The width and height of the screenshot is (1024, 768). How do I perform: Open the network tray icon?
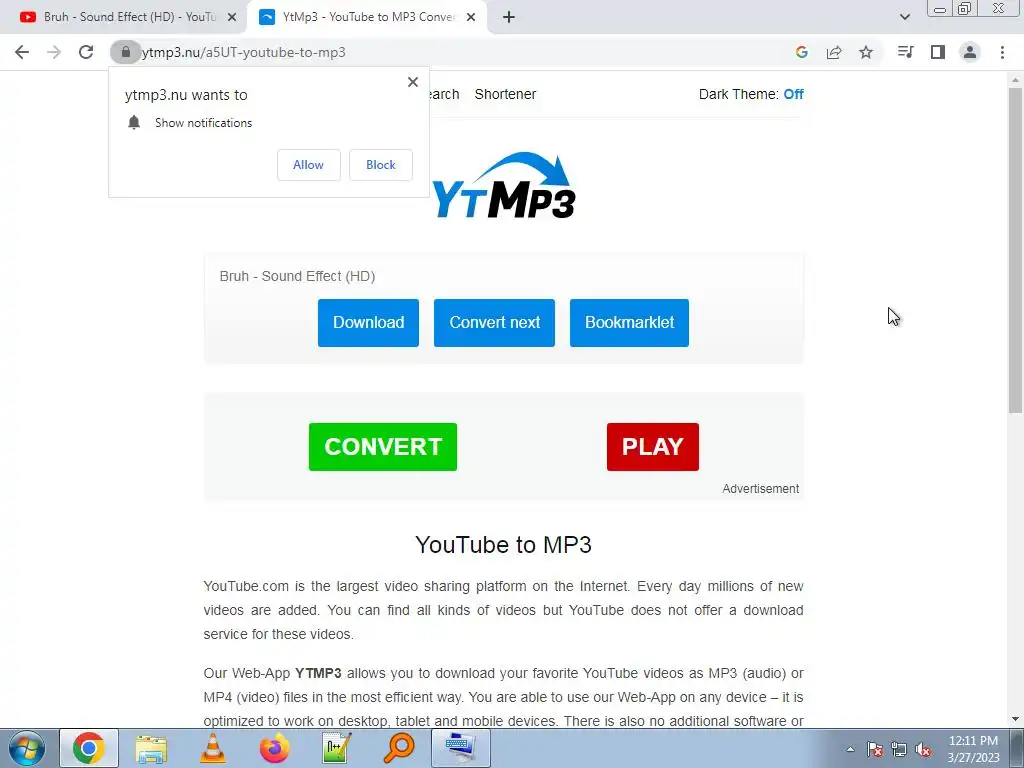pyautogui.click(x=899, y=749)
